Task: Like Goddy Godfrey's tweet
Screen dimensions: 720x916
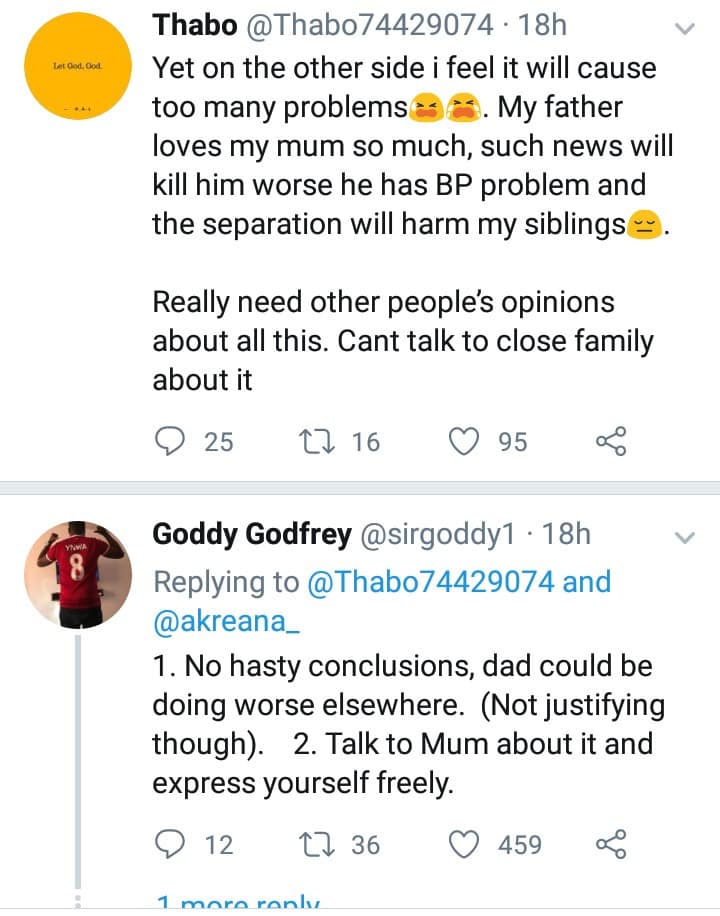Action: click(x=463, y=845)
